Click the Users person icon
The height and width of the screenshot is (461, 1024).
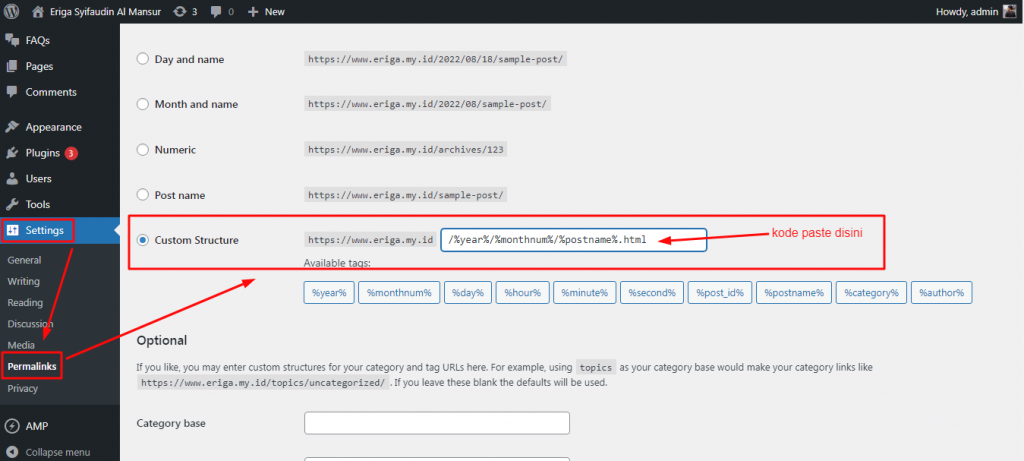[12, 179]
